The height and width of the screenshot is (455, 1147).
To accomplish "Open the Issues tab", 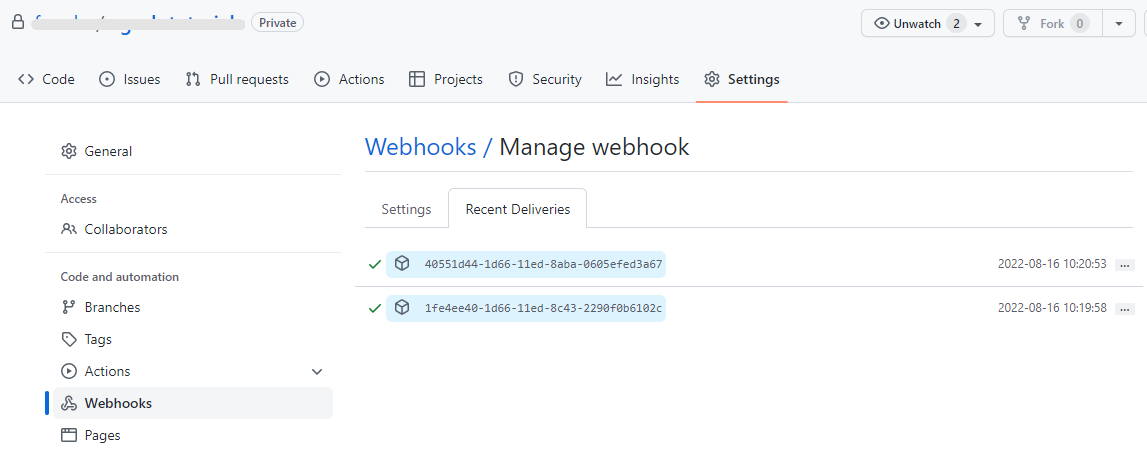I will tap(129, 79).
